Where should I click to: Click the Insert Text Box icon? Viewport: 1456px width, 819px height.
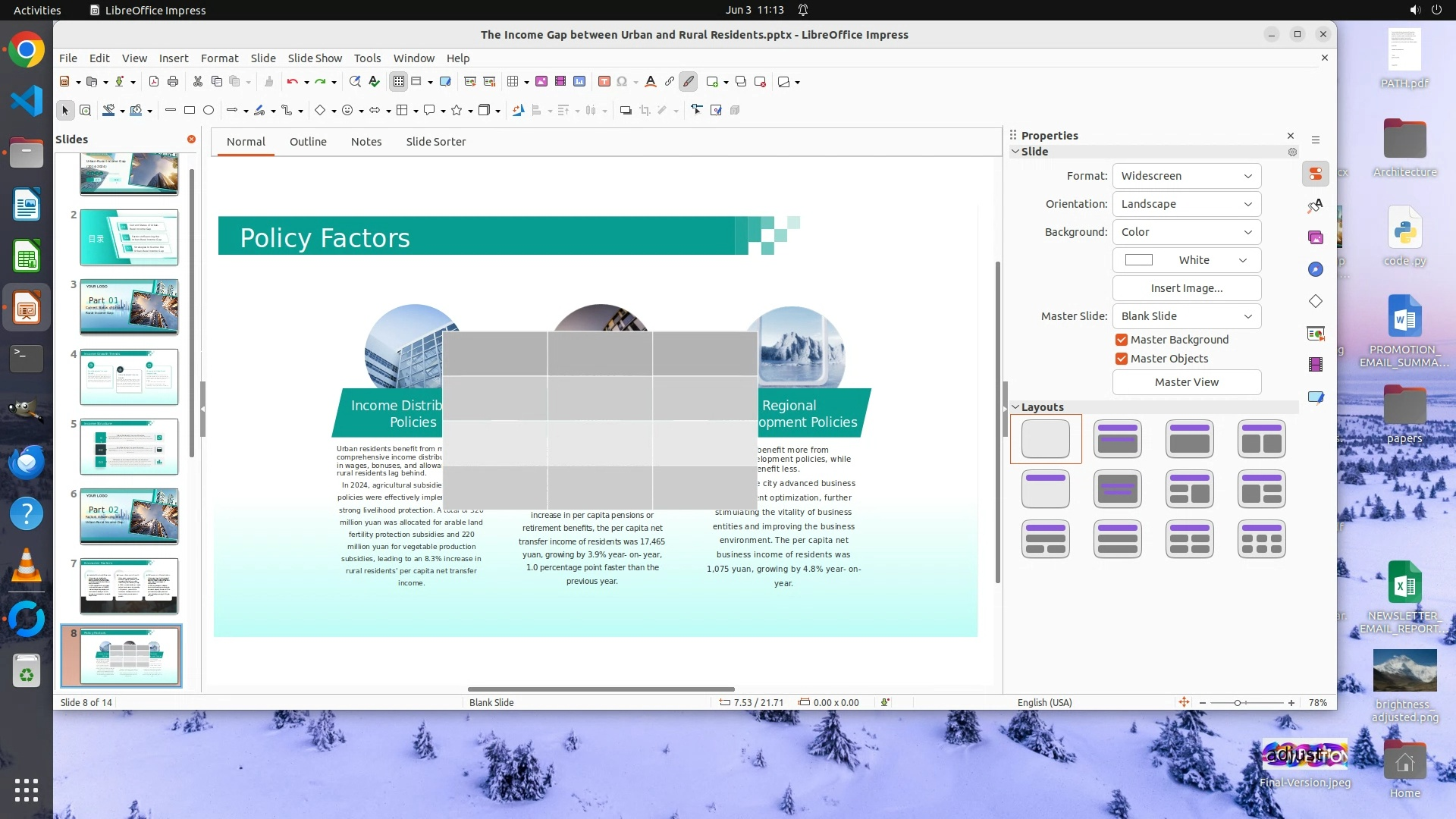[x=604, y=82]
